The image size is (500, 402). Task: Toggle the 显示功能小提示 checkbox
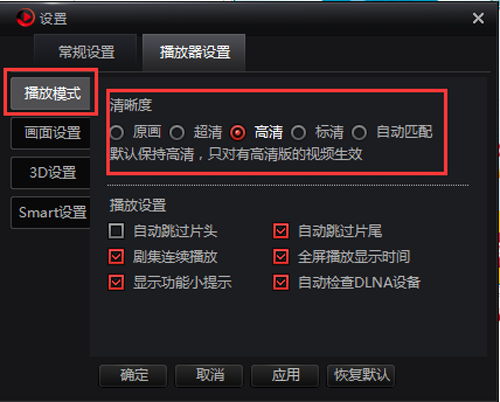[116, 282]
